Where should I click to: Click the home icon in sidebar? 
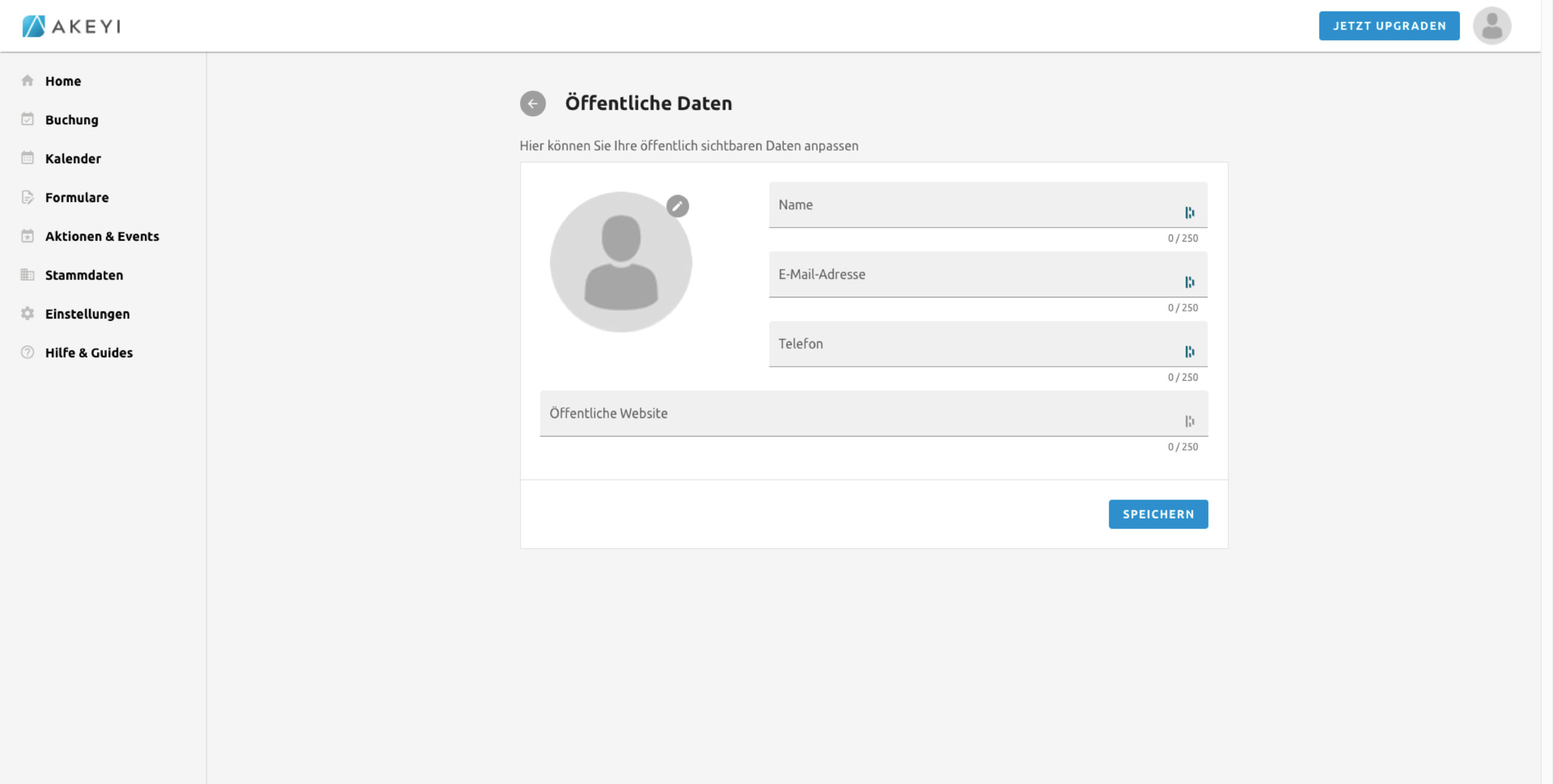tap(27, 81)
